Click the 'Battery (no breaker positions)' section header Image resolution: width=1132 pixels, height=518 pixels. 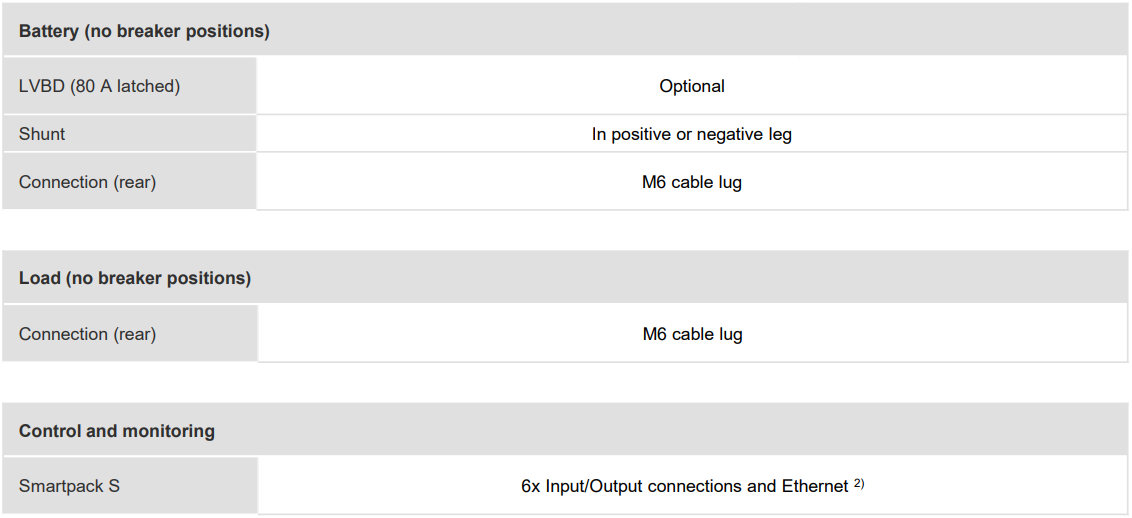tap(144, 31)
